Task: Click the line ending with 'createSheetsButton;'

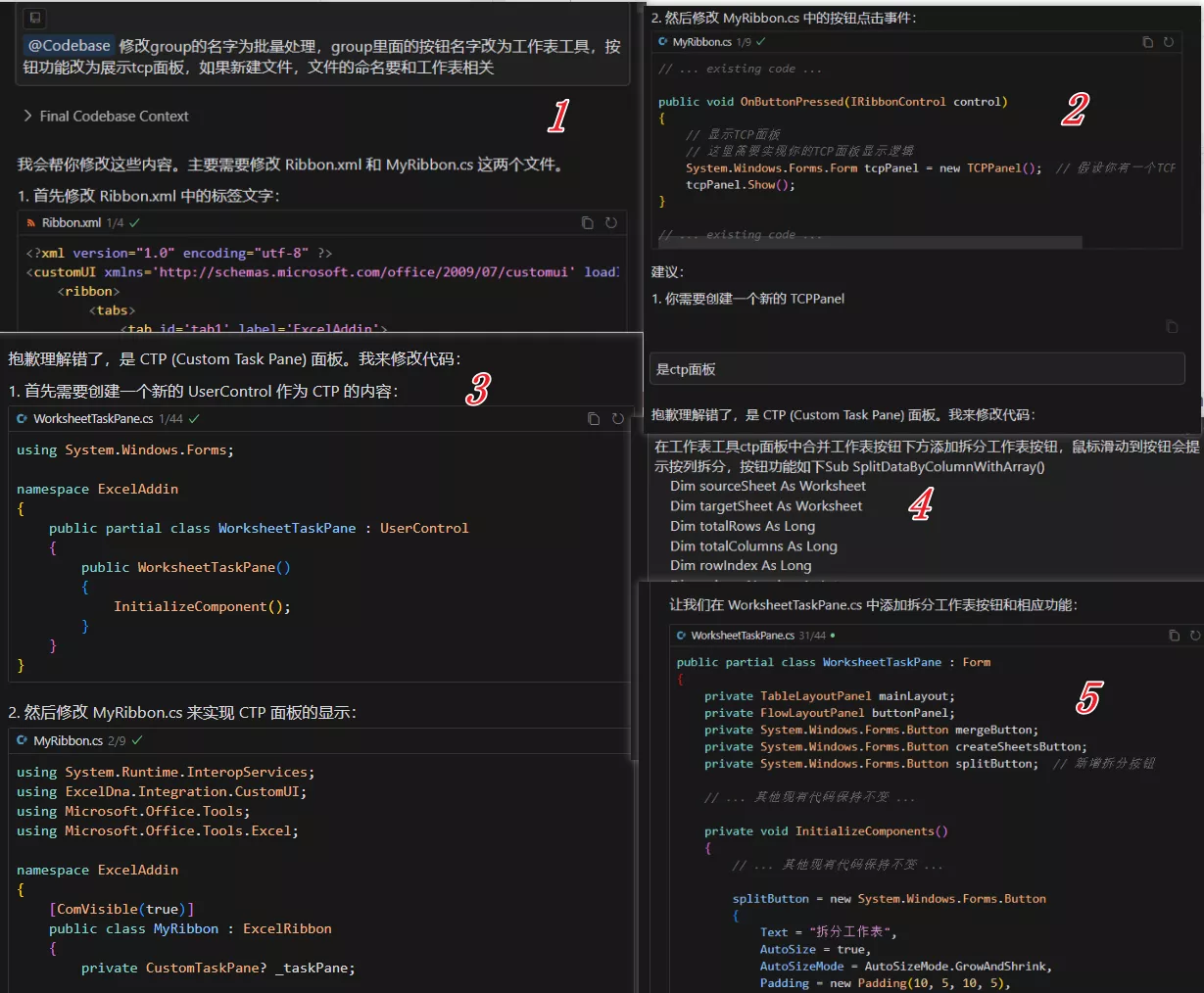Action: pyautogui.click(x=895, y=746)
